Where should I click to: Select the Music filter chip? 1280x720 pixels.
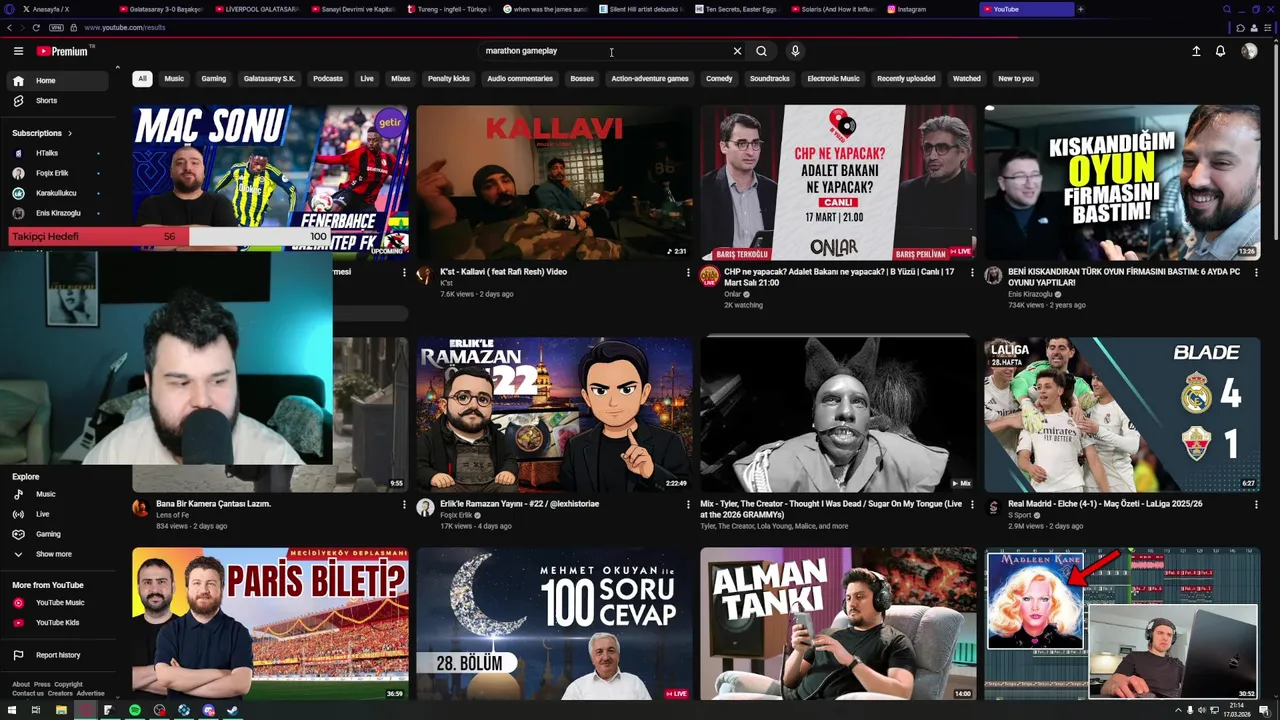(x=174, y=79)
